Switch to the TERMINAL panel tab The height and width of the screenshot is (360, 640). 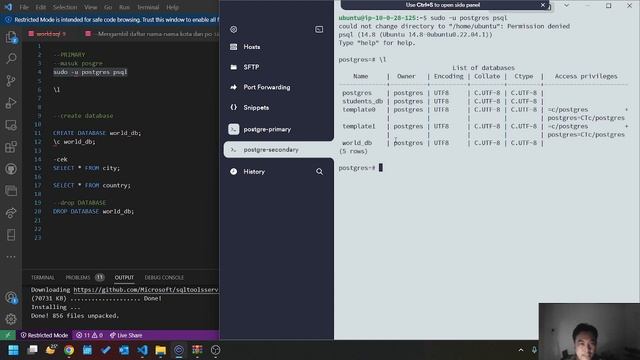pos(42,278)
